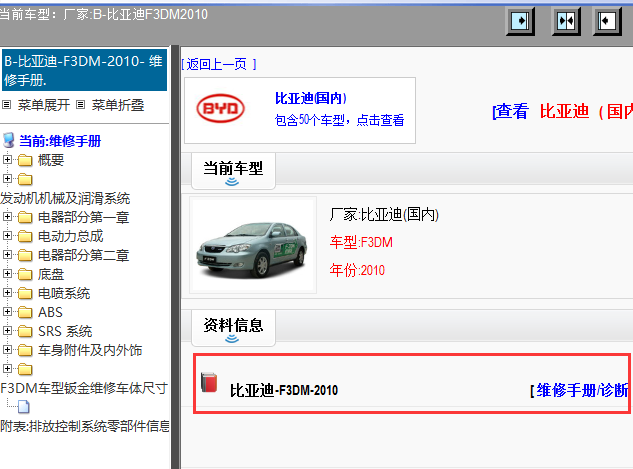The image size is (633, 469).
Task: Select the ABS label
Action: pos(50,312)
